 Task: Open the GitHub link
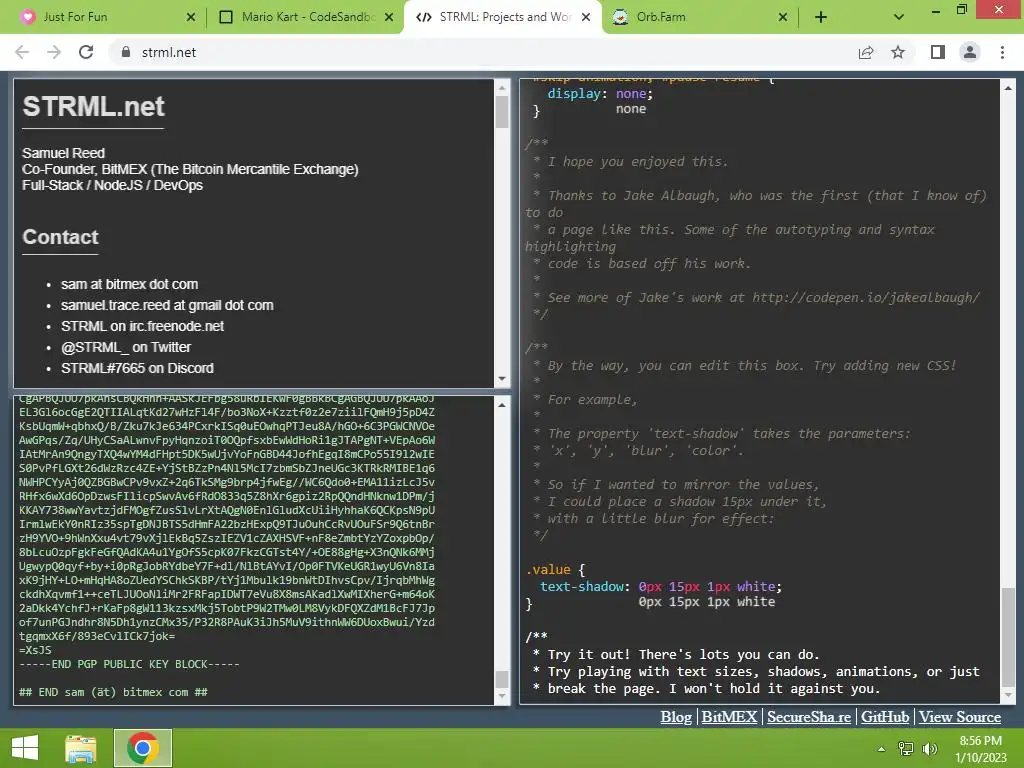click(885, 716)
